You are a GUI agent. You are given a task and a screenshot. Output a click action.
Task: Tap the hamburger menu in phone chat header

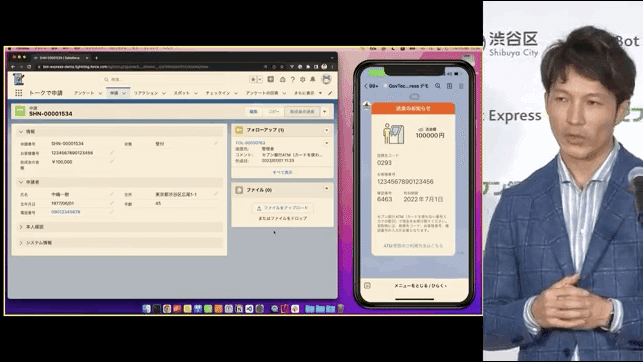coord(461,86)
